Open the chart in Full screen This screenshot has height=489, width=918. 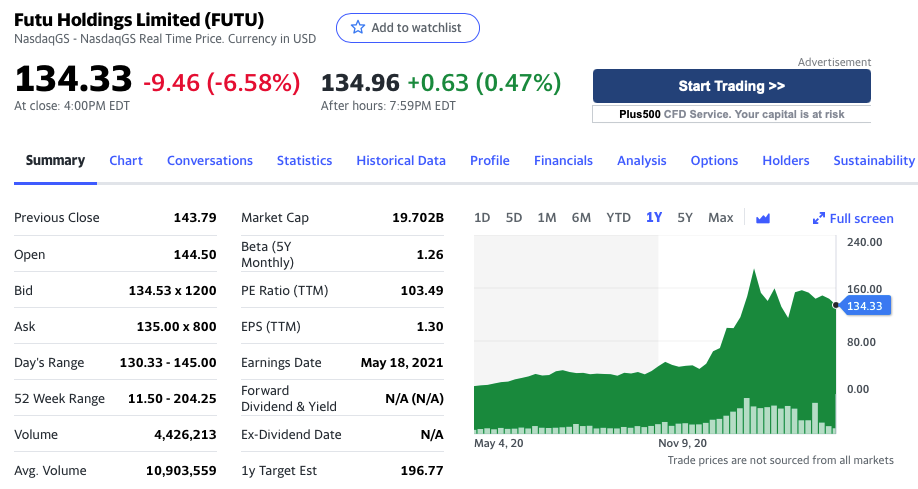click(853, 218)
